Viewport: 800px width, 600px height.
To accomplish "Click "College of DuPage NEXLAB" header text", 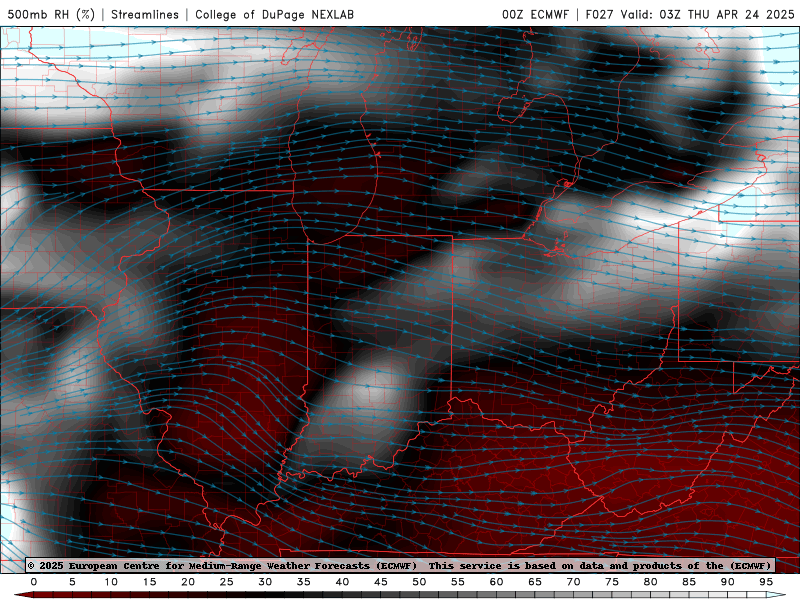I will pyautogui.click(x=274, y=14).
